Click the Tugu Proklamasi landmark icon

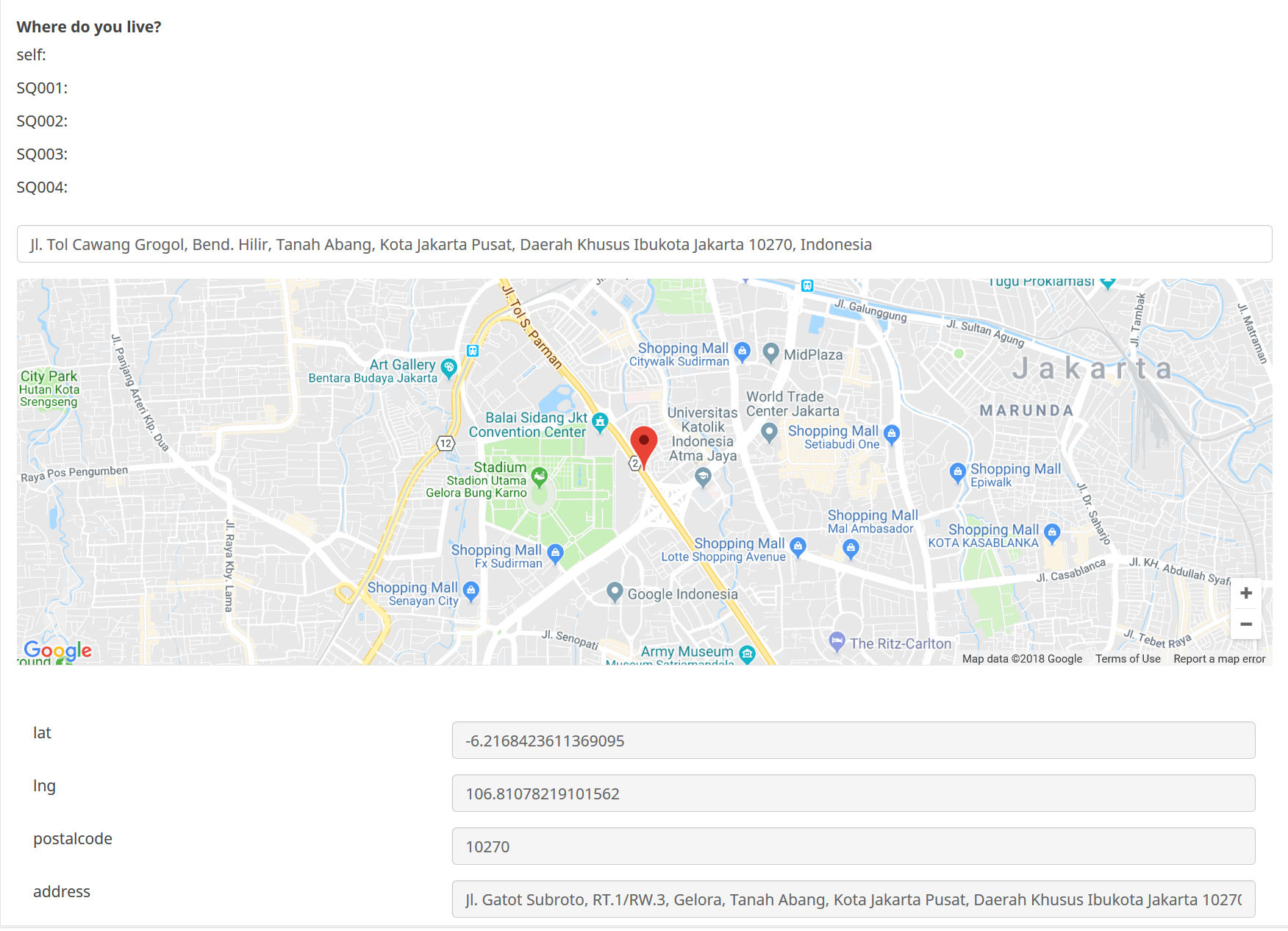1108,282
